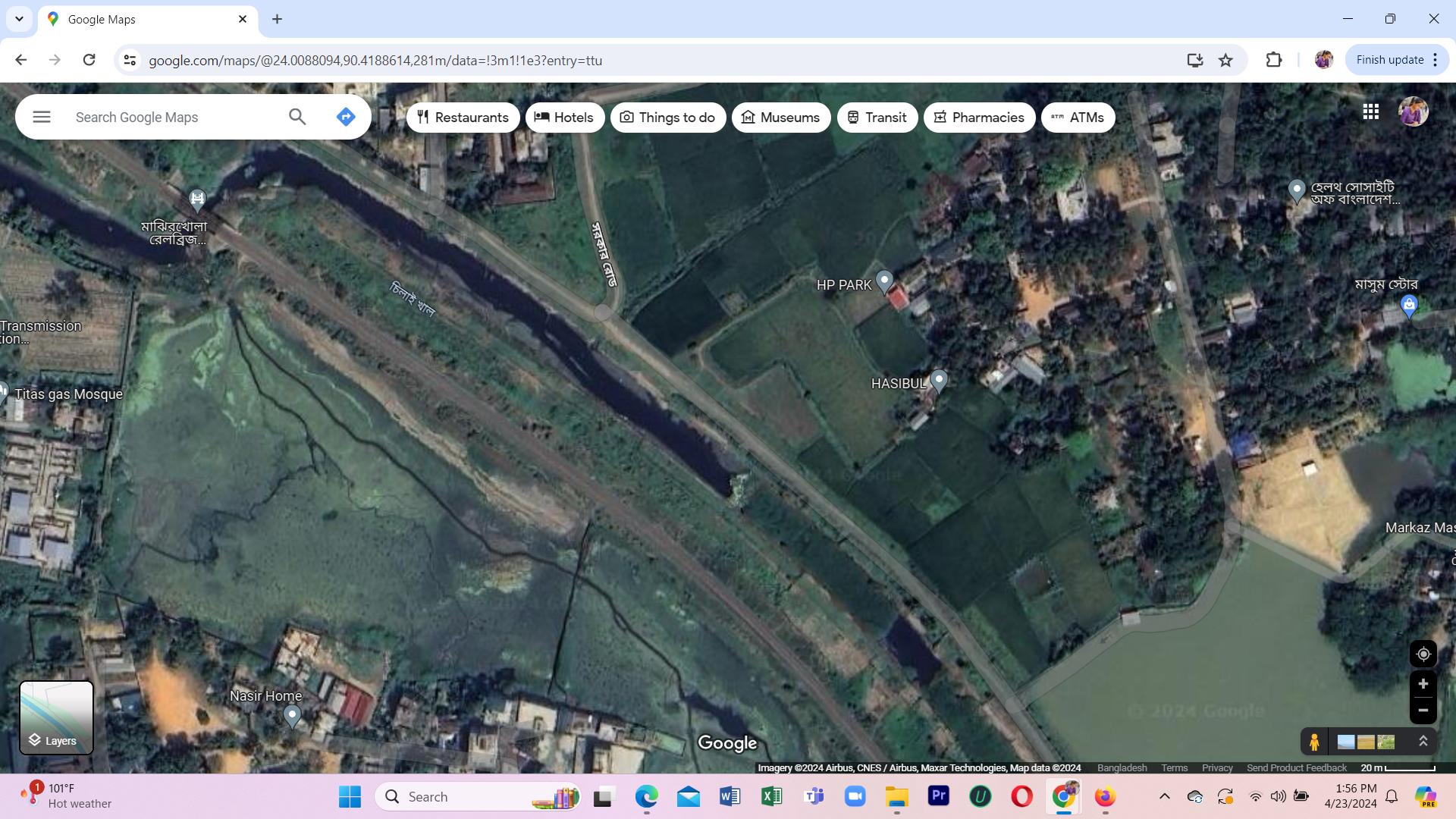1456x819 pixels.
Task: Click the HASIBUL map pin
Action: (939, 381)
